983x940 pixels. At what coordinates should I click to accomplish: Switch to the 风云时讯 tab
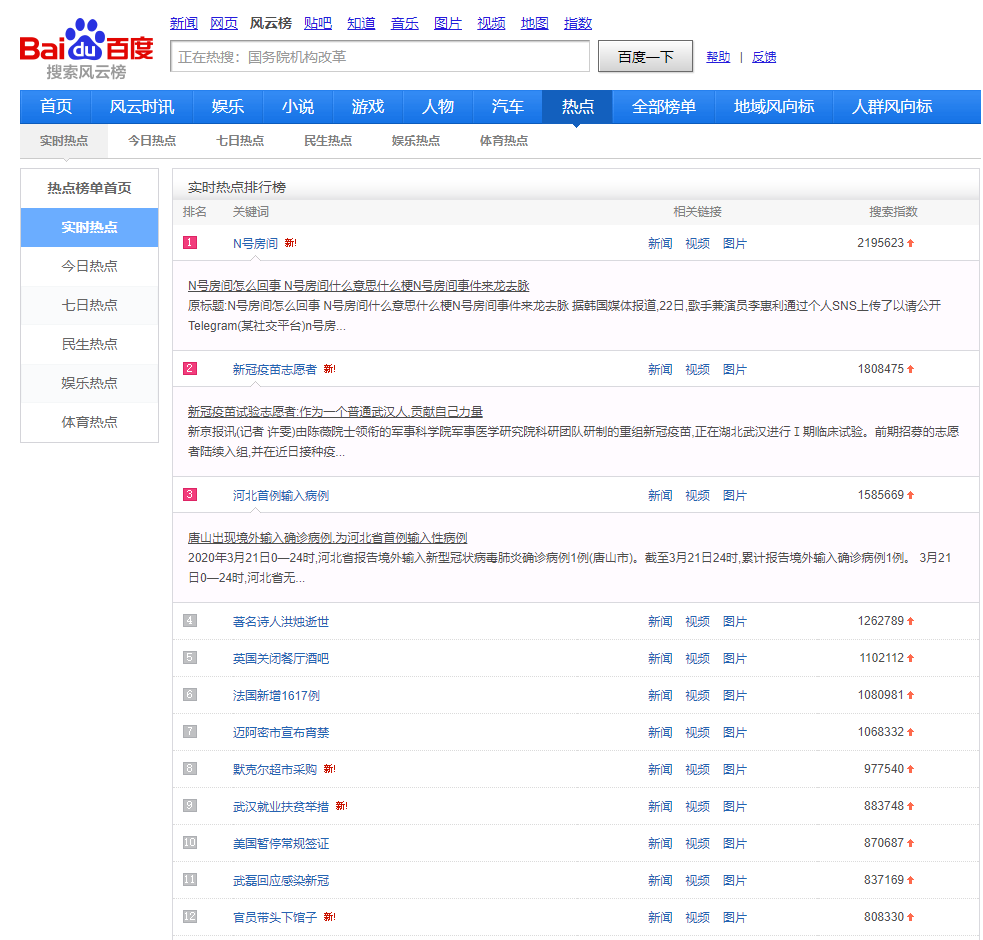point(142,107)
